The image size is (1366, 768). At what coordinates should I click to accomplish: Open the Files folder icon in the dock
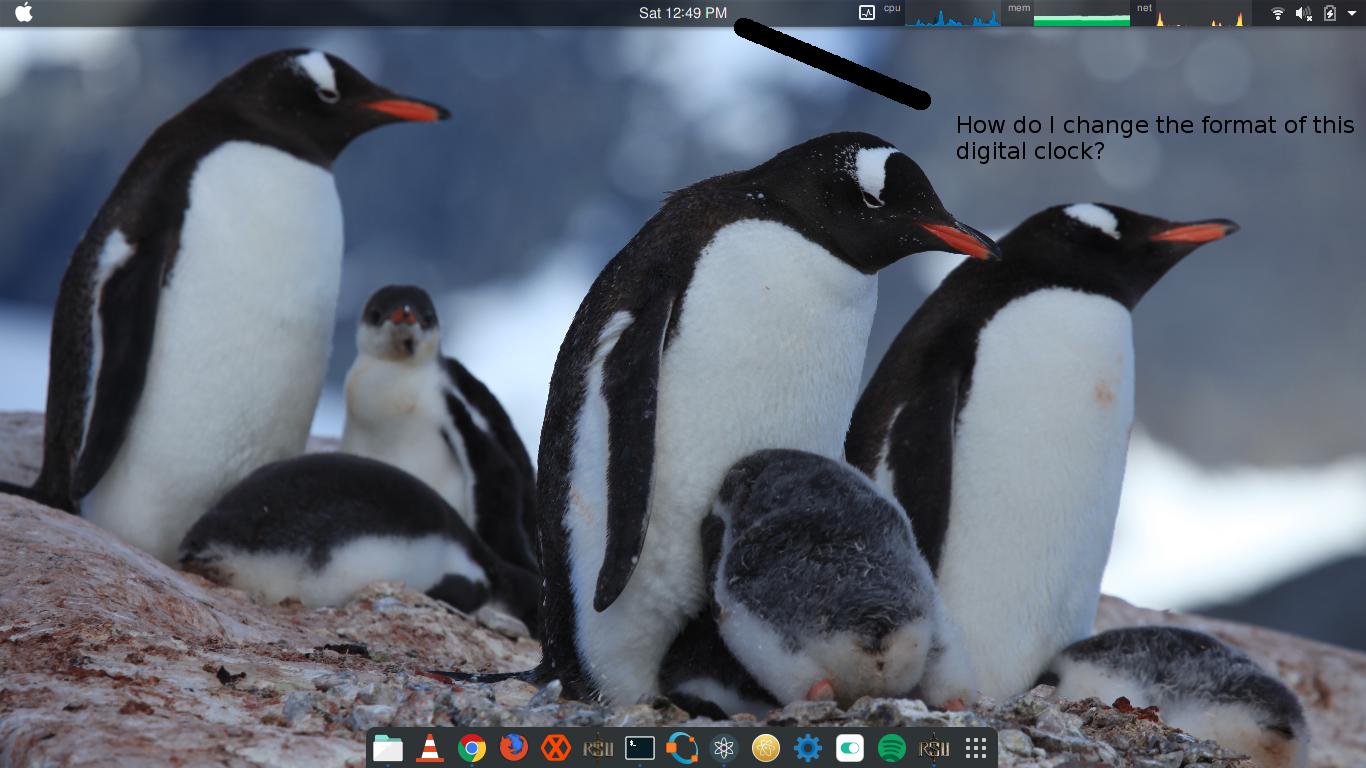point(388,747)
